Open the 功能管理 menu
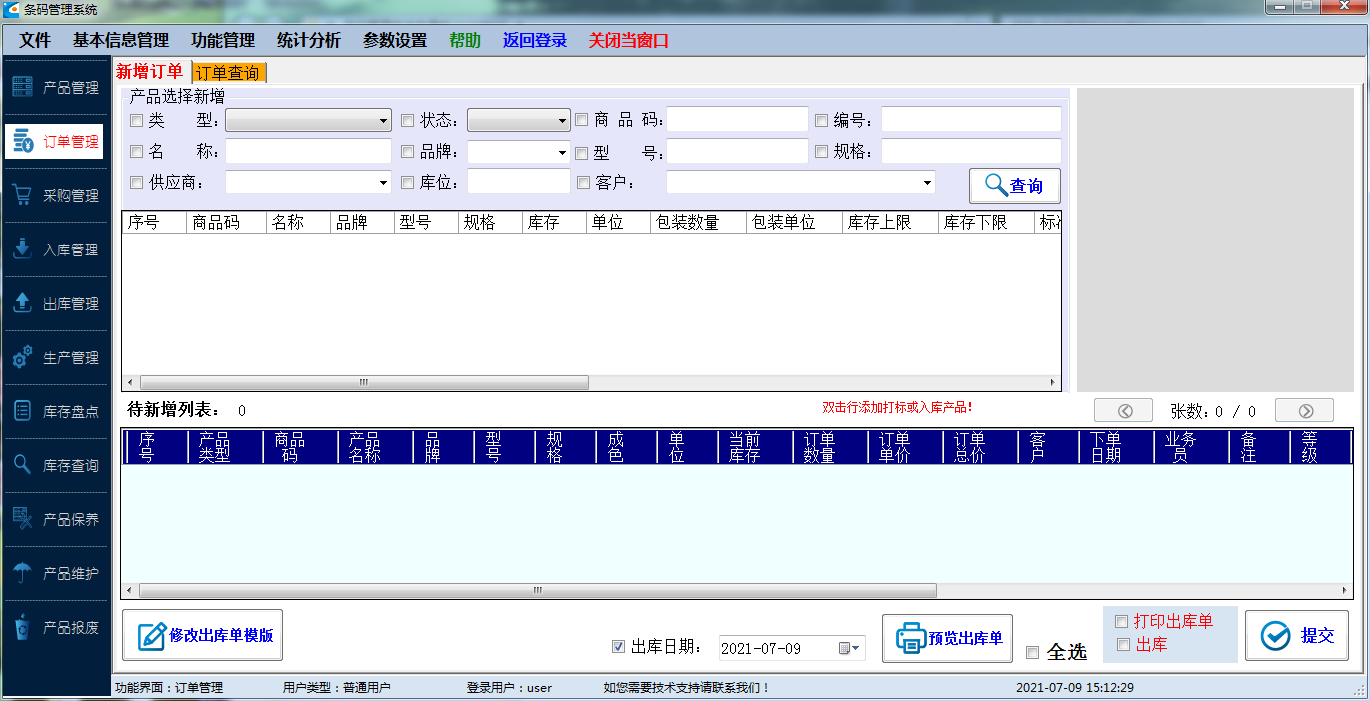This screenshot has height=701, width=1370. tap(223, 41)
